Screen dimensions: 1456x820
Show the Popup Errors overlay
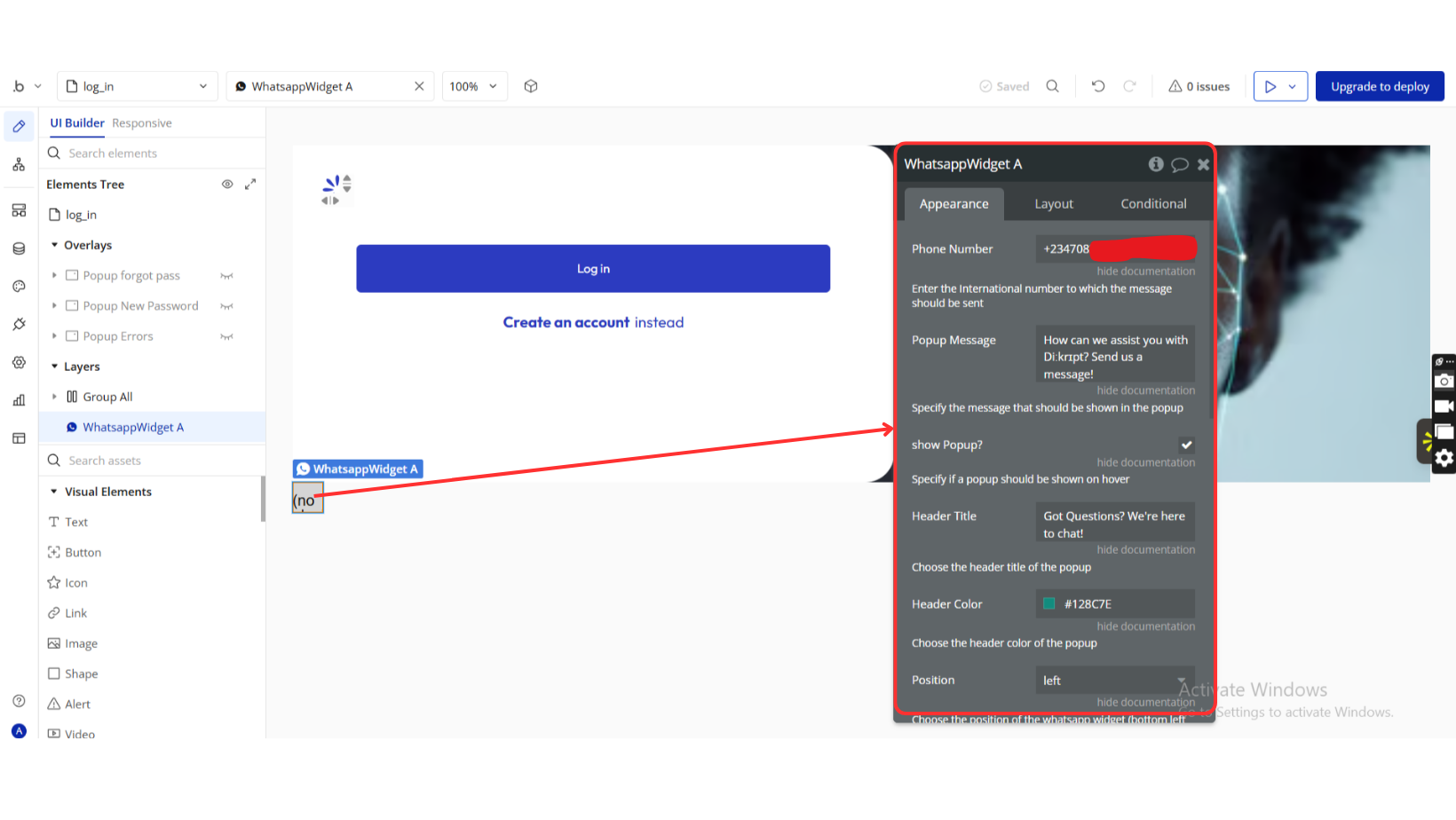226,336
